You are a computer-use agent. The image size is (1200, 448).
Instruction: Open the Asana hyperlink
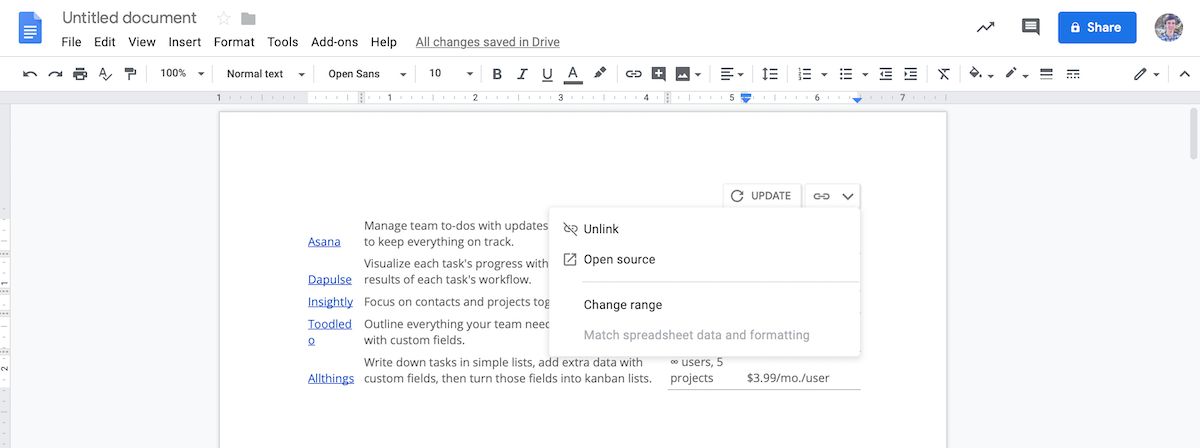click(324, 241)
